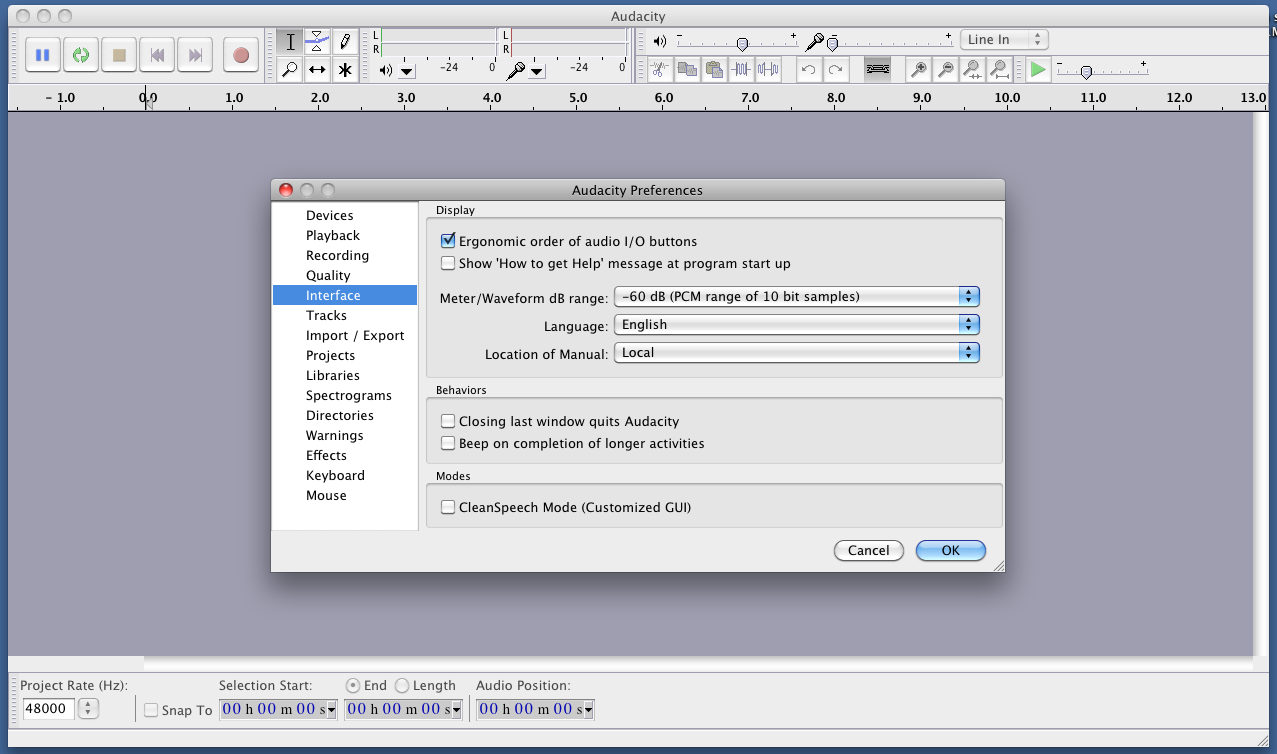Select the Length radio button
The image size is (1277, 754).
402,685
